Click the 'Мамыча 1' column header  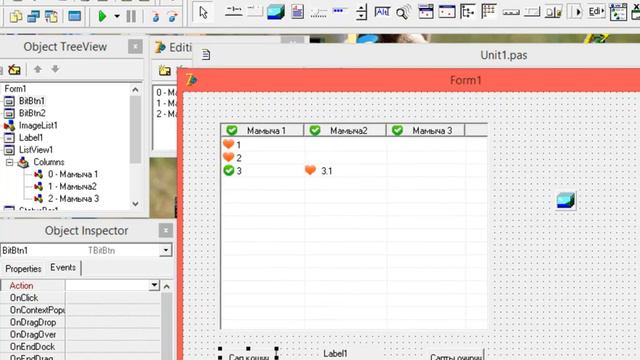[262, 130]
